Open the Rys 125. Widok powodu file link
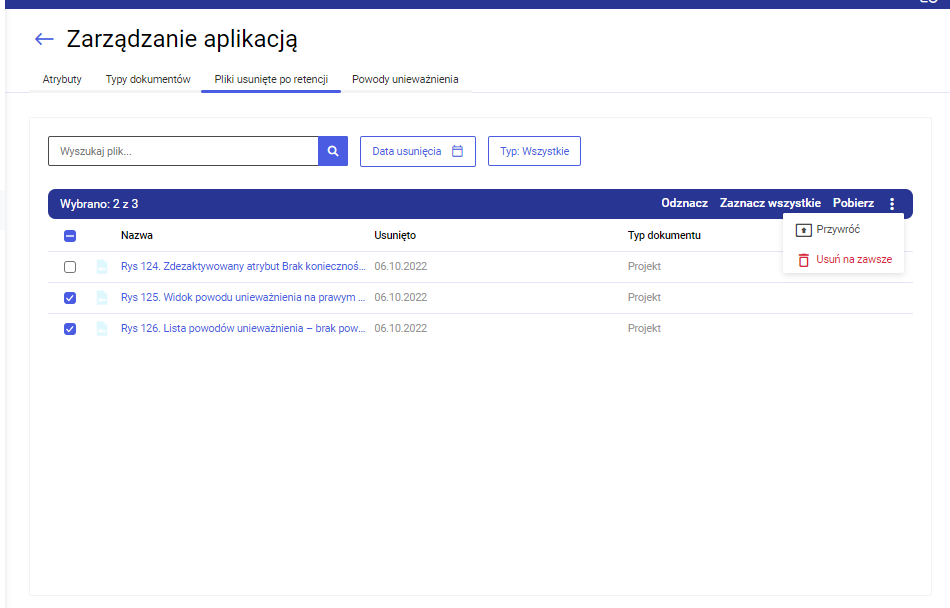Viewport: 950px width, 608px height. click(x=243, y=297)
